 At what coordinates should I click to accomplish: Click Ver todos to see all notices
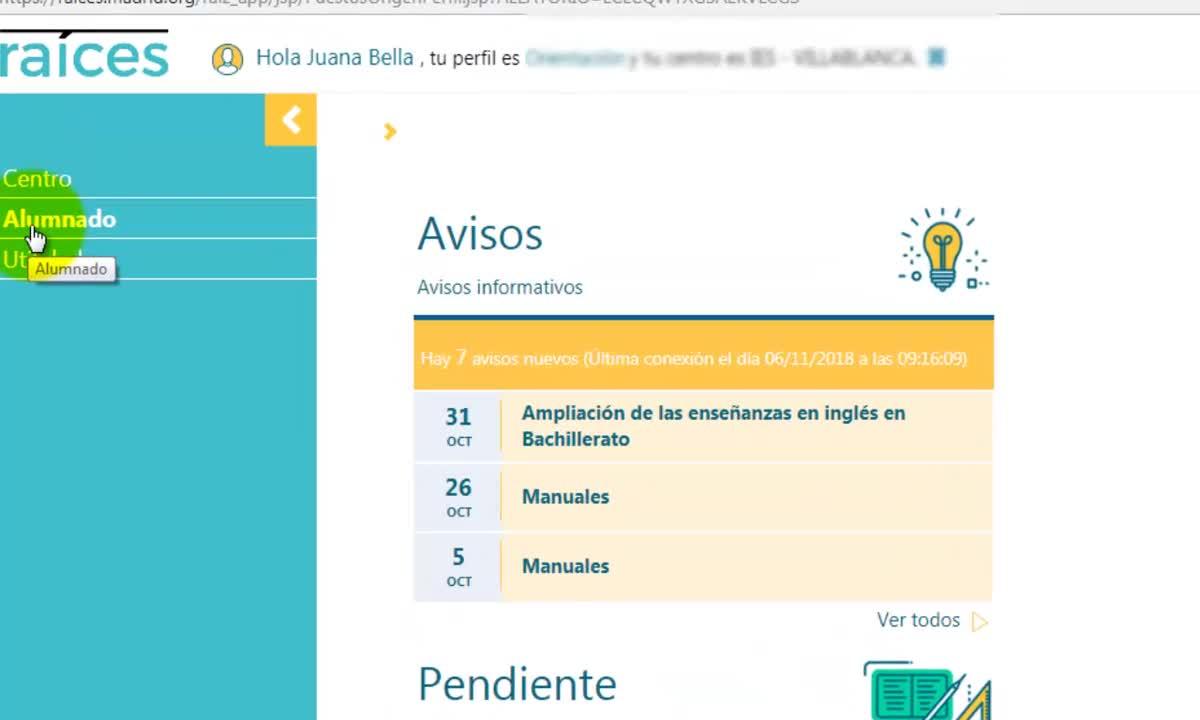click(x=918, y=620)
